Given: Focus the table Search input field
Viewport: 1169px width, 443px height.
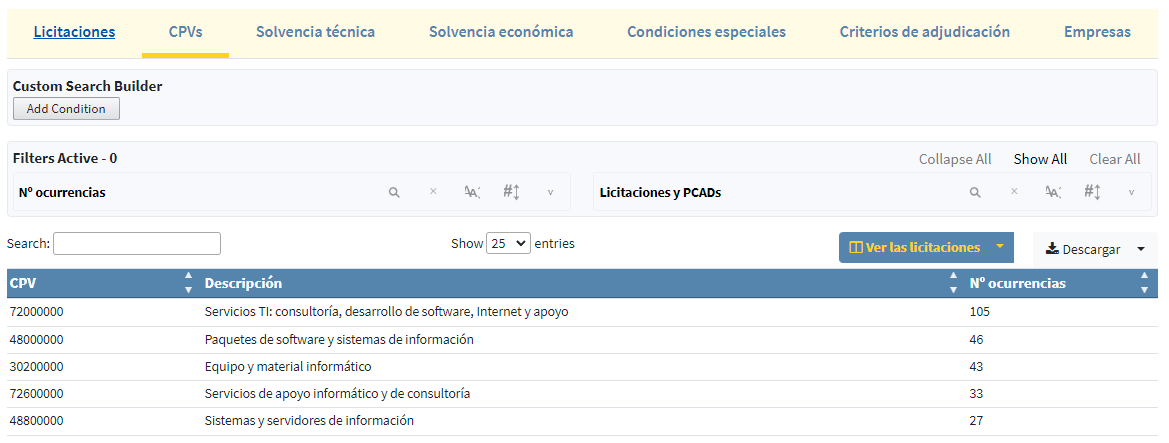Looking at the screenshot, I should pos(137,243).
